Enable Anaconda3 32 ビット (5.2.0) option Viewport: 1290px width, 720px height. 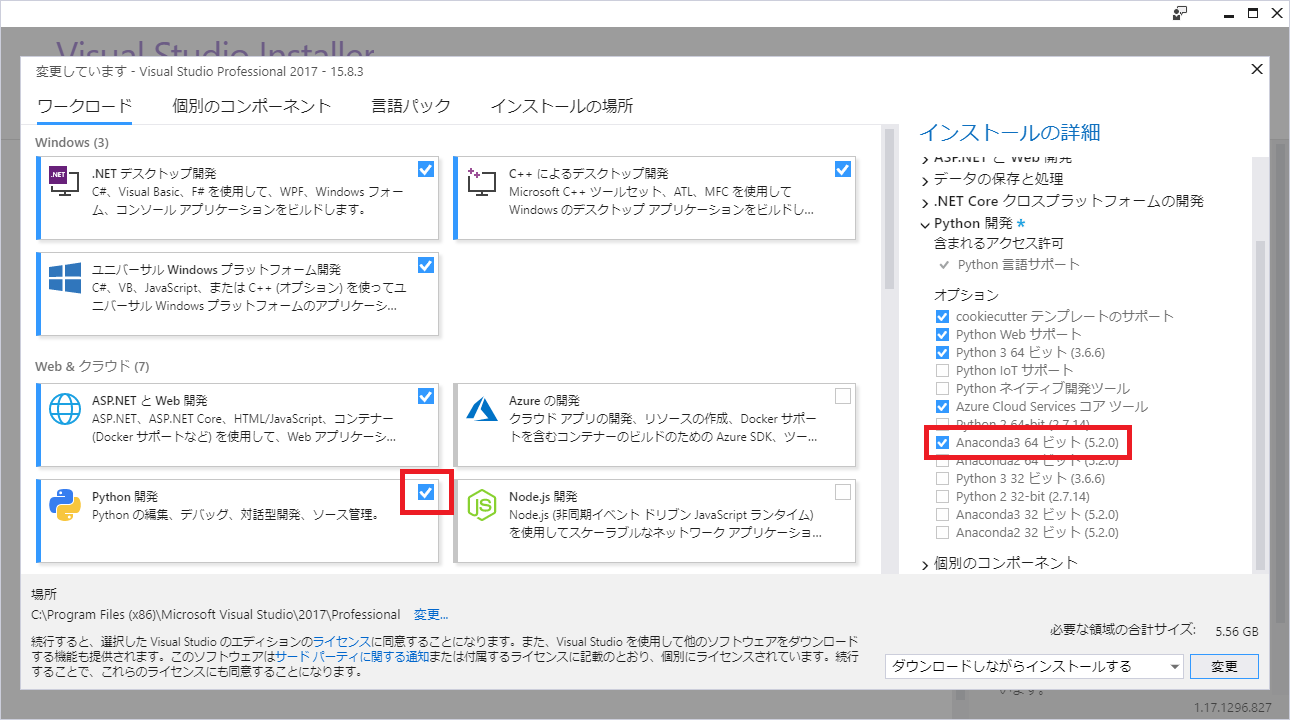(942, 514)
